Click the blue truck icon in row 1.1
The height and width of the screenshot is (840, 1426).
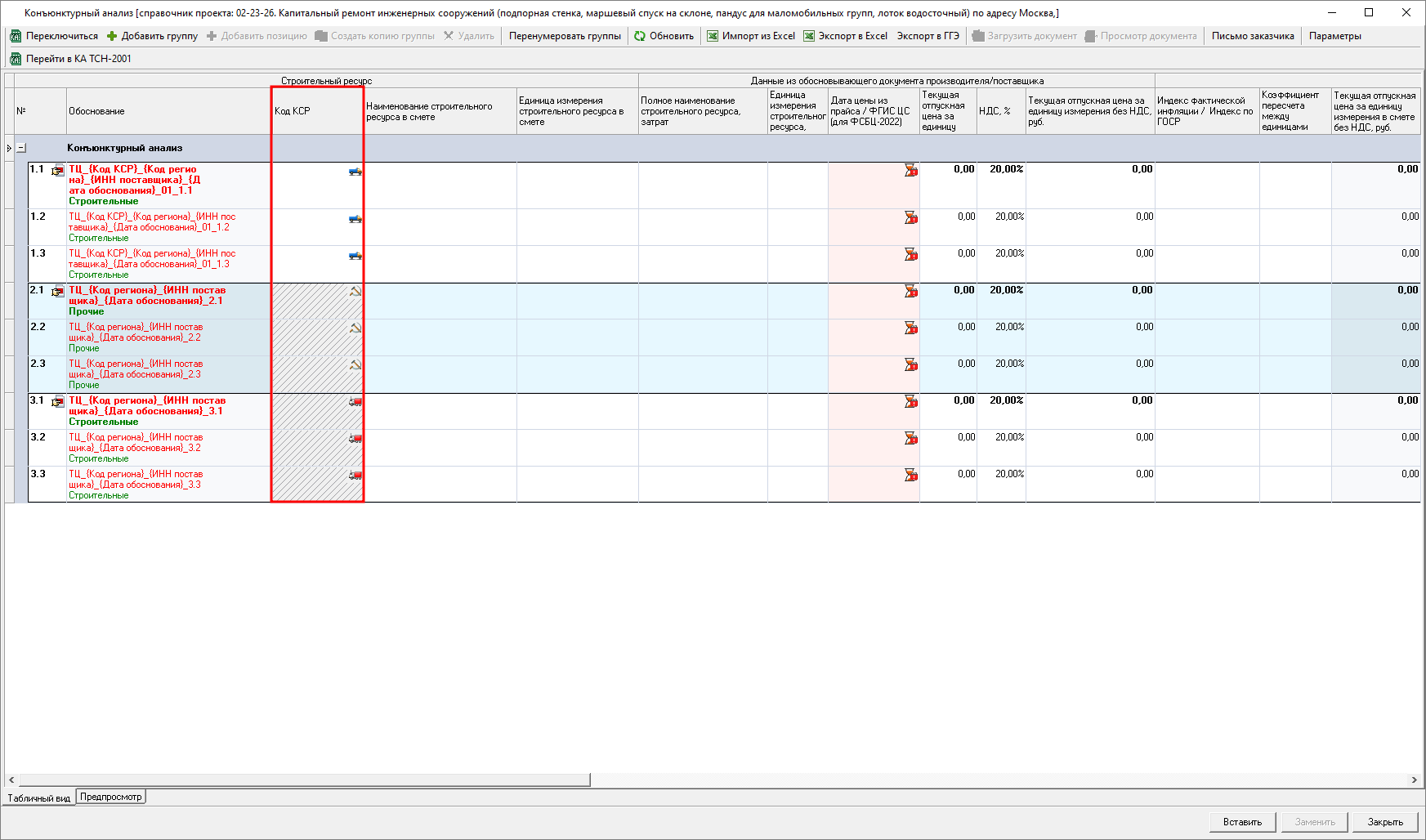(355, 172)
